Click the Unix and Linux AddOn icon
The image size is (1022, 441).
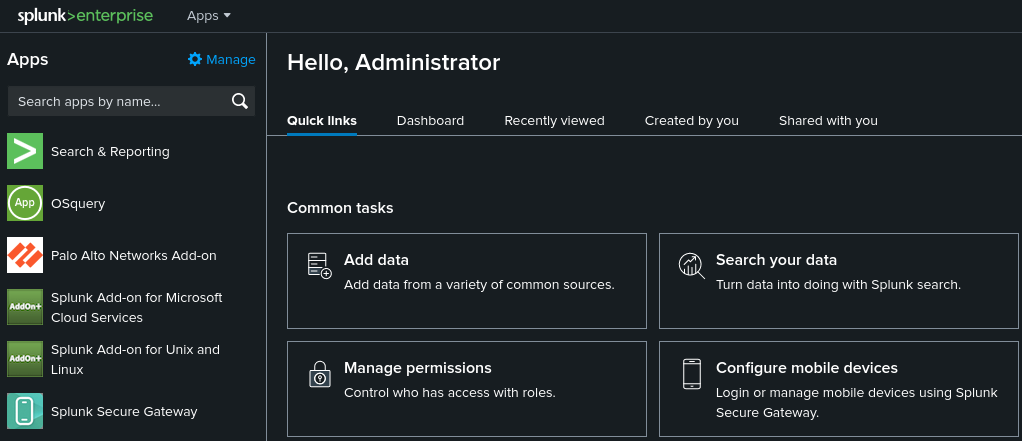[25, 359]
